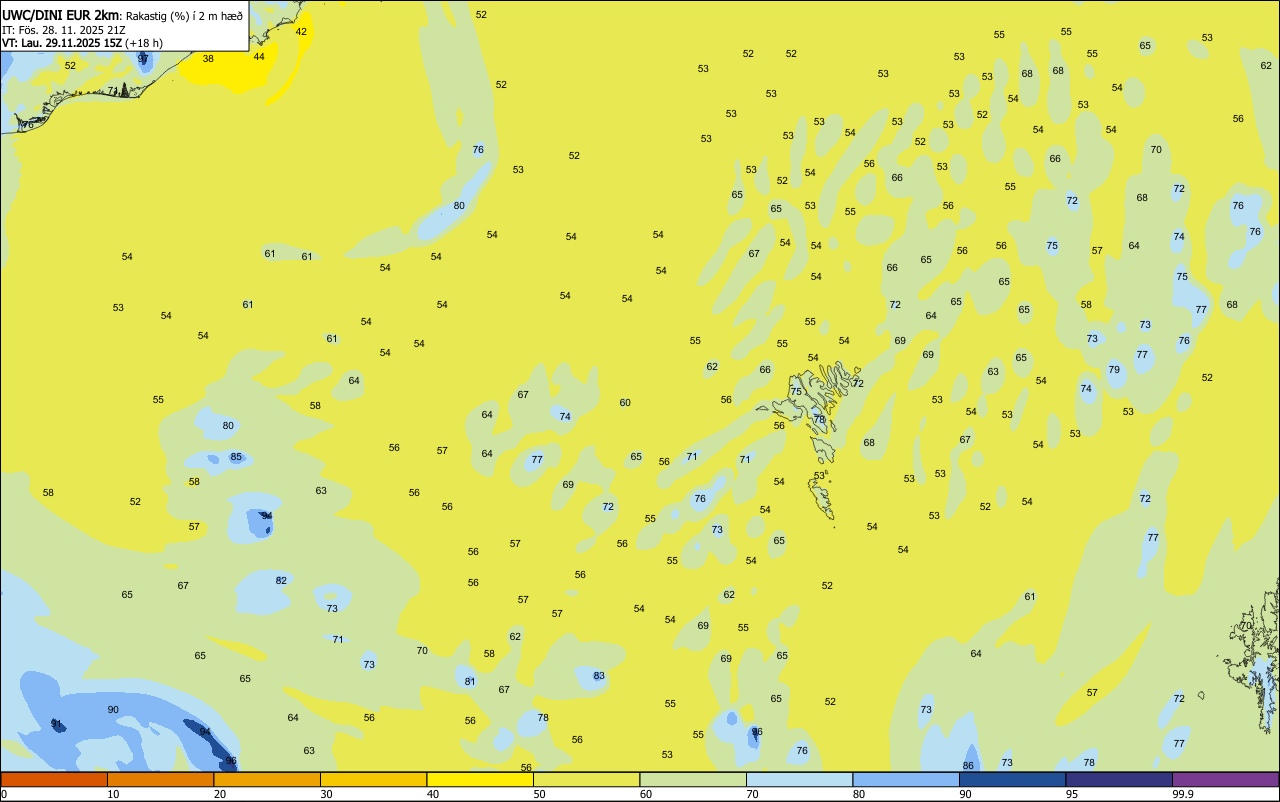
Task: Select the navy 95–99.9 legend block
Action: 1119,779
